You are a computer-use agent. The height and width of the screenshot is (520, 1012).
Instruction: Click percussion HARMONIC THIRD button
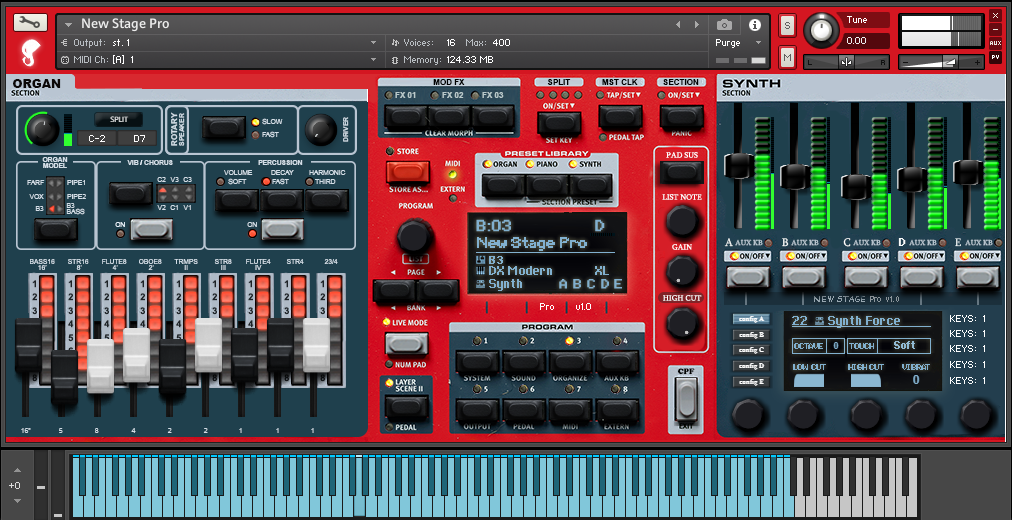click(327, 200)
